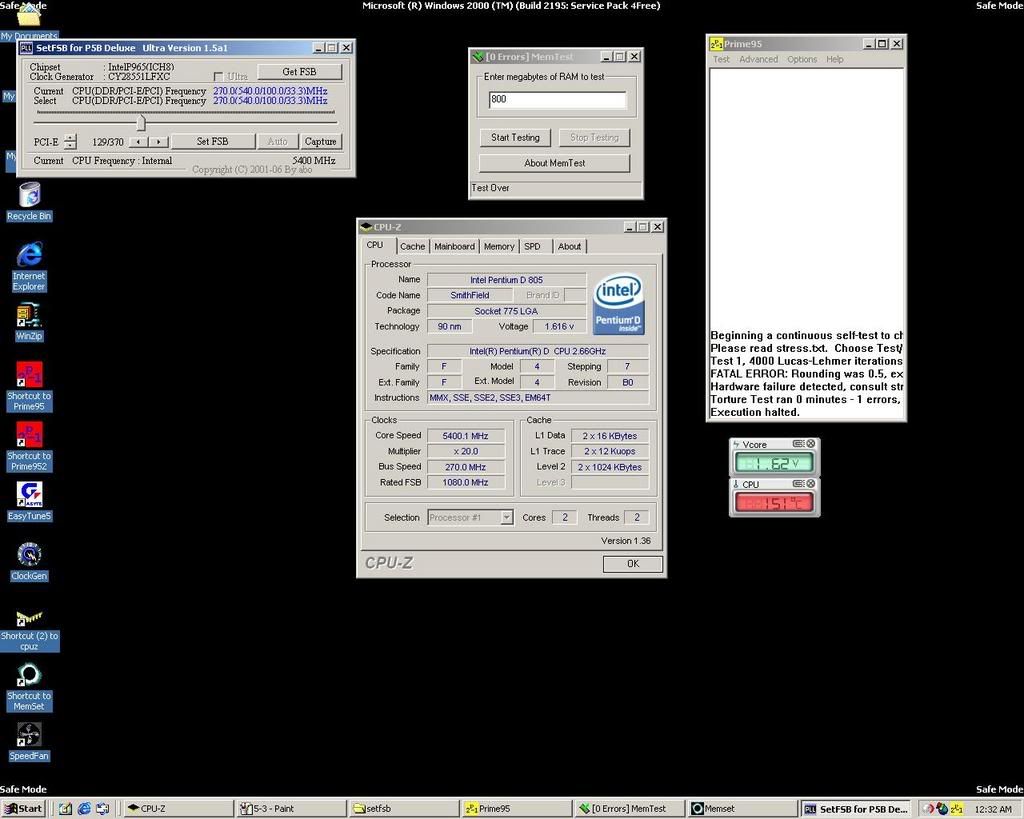Close the Vcore monitor widget

pos(810,443)
